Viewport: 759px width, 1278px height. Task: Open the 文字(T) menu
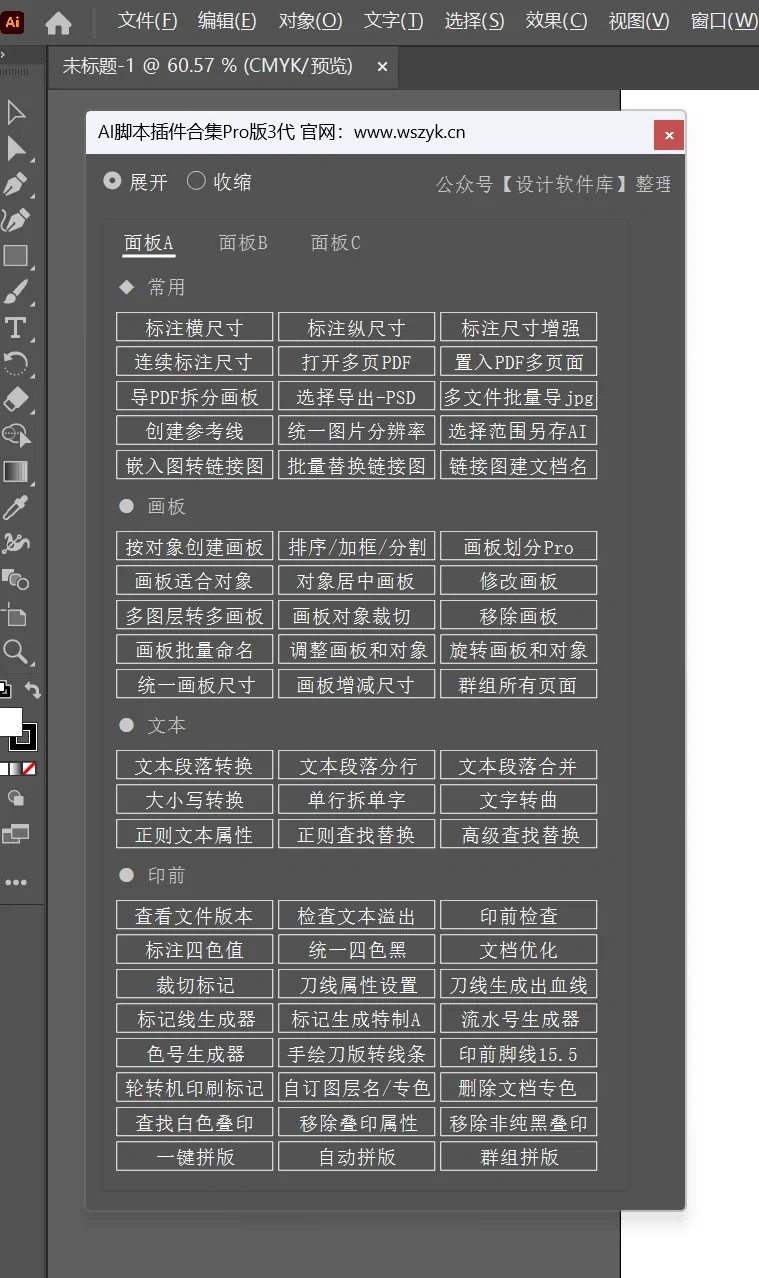click(x=393, y=21)
